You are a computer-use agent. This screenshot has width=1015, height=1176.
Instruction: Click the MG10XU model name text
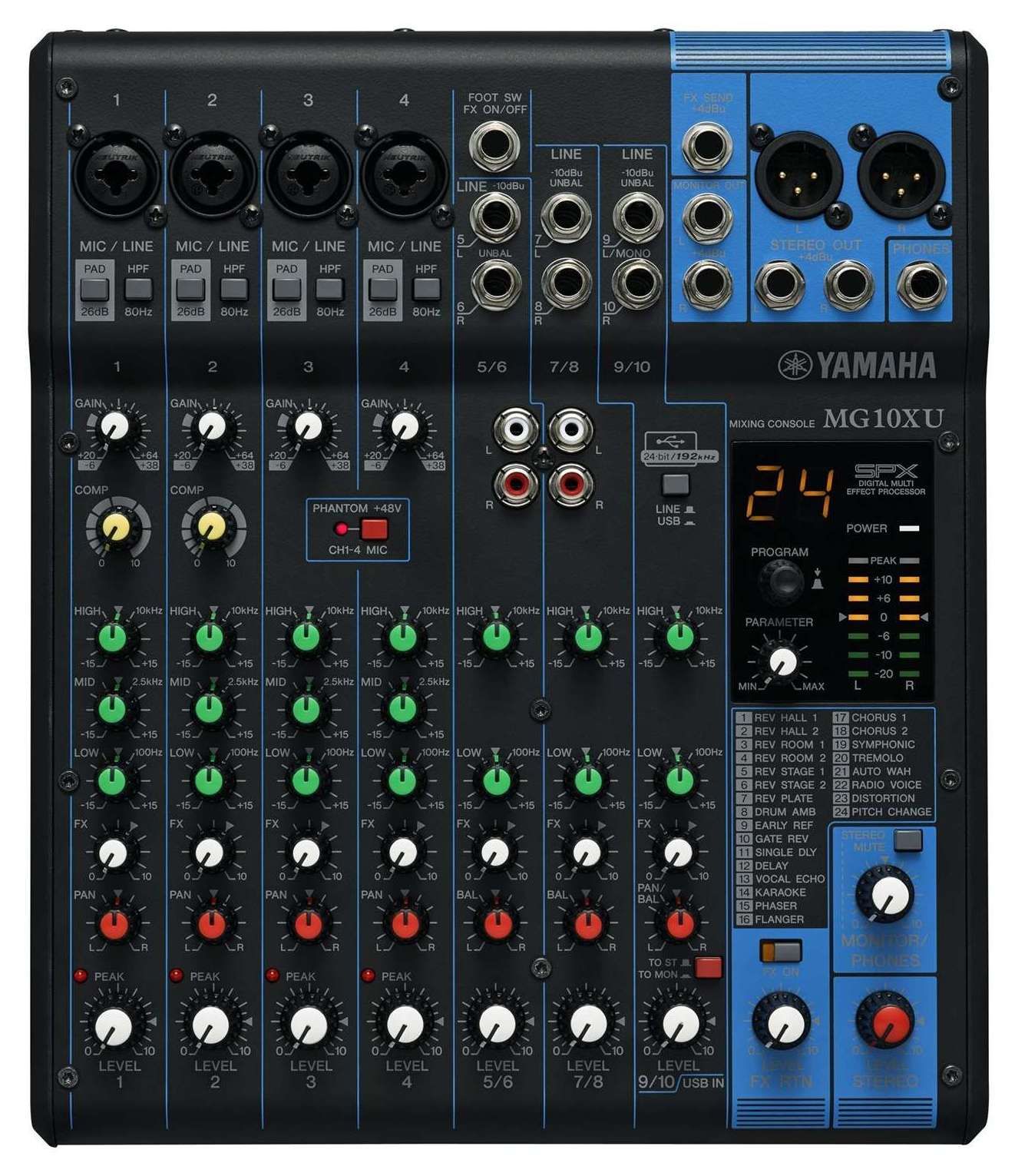pyautogui.click(x=884, y=419)
